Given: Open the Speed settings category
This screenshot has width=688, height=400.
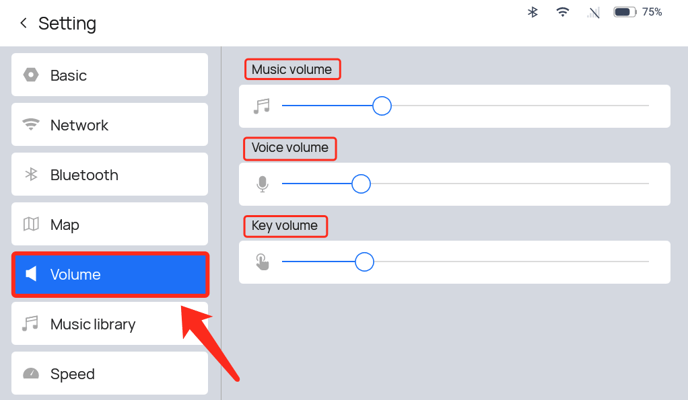Looking at the screenshot, I should coord(110,374).
